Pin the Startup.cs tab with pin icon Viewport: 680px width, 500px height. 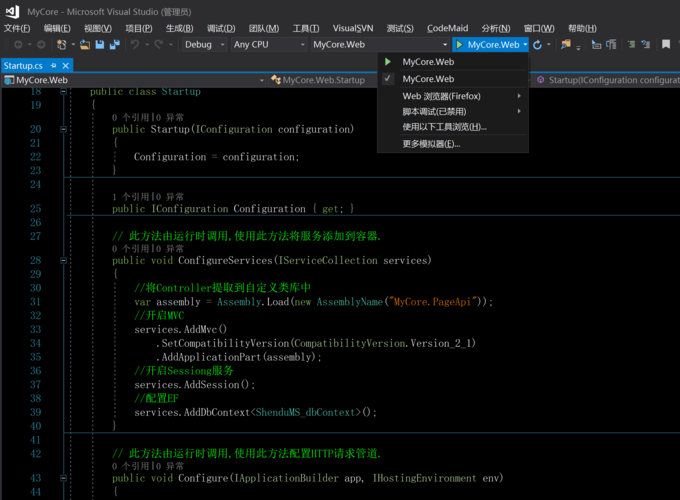pos(53,65)
